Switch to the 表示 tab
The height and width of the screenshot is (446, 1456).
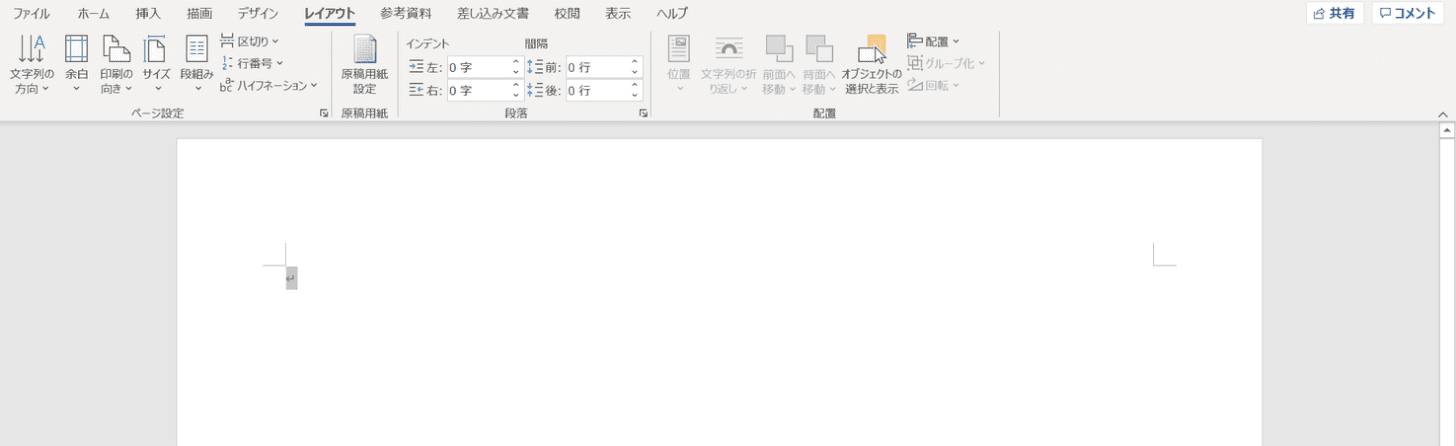tap(618, 13)
